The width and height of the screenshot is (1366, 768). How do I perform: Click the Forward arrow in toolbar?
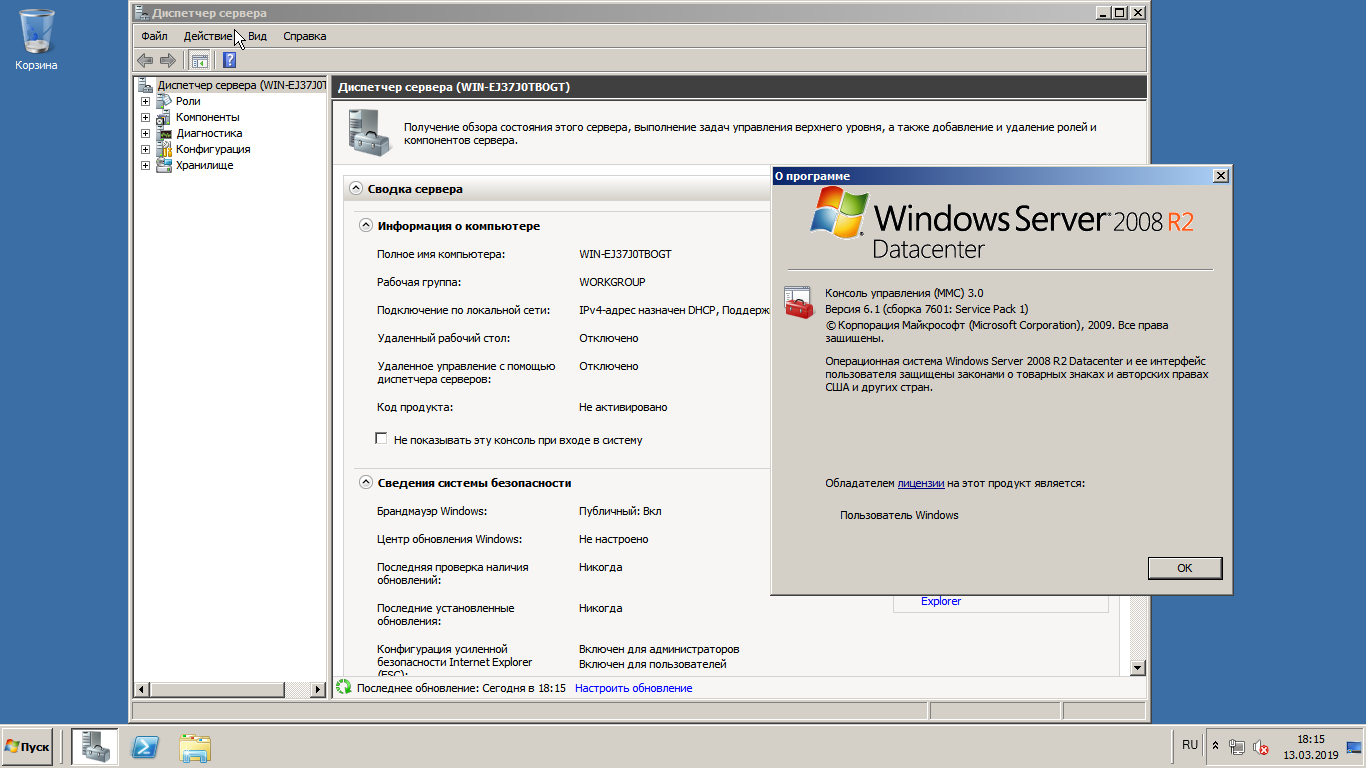click(x=168, y=60)
